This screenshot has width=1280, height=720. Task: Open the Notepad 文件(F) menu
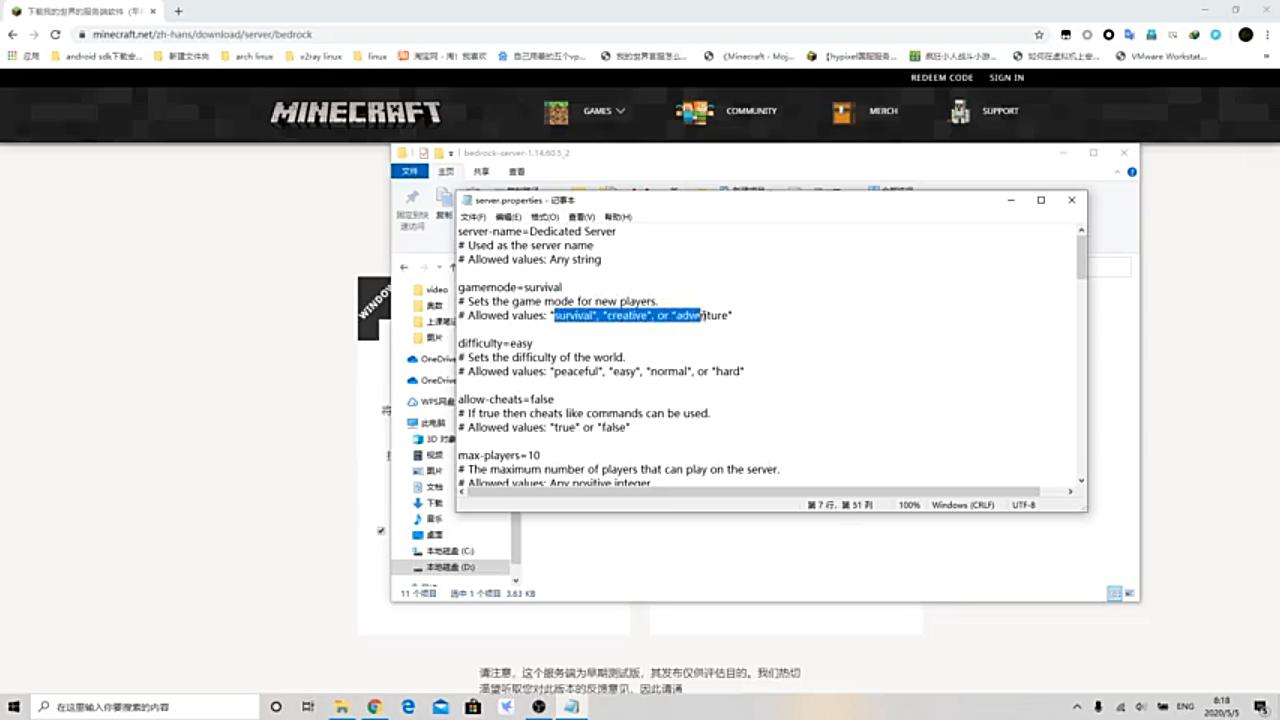tap(472, 217)
